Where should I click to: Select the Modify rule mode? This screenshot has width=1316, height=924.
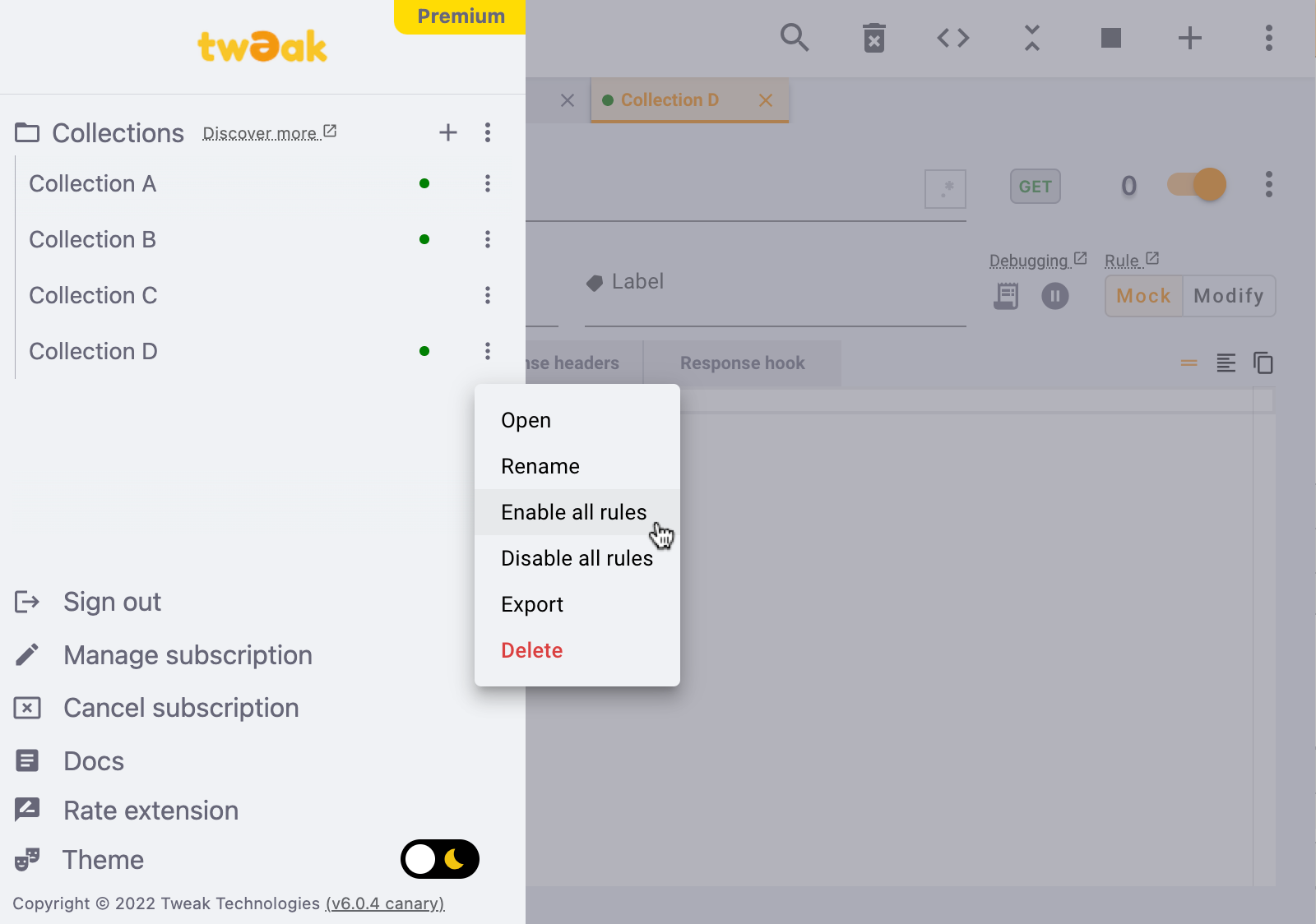(x=1228, y=296)
